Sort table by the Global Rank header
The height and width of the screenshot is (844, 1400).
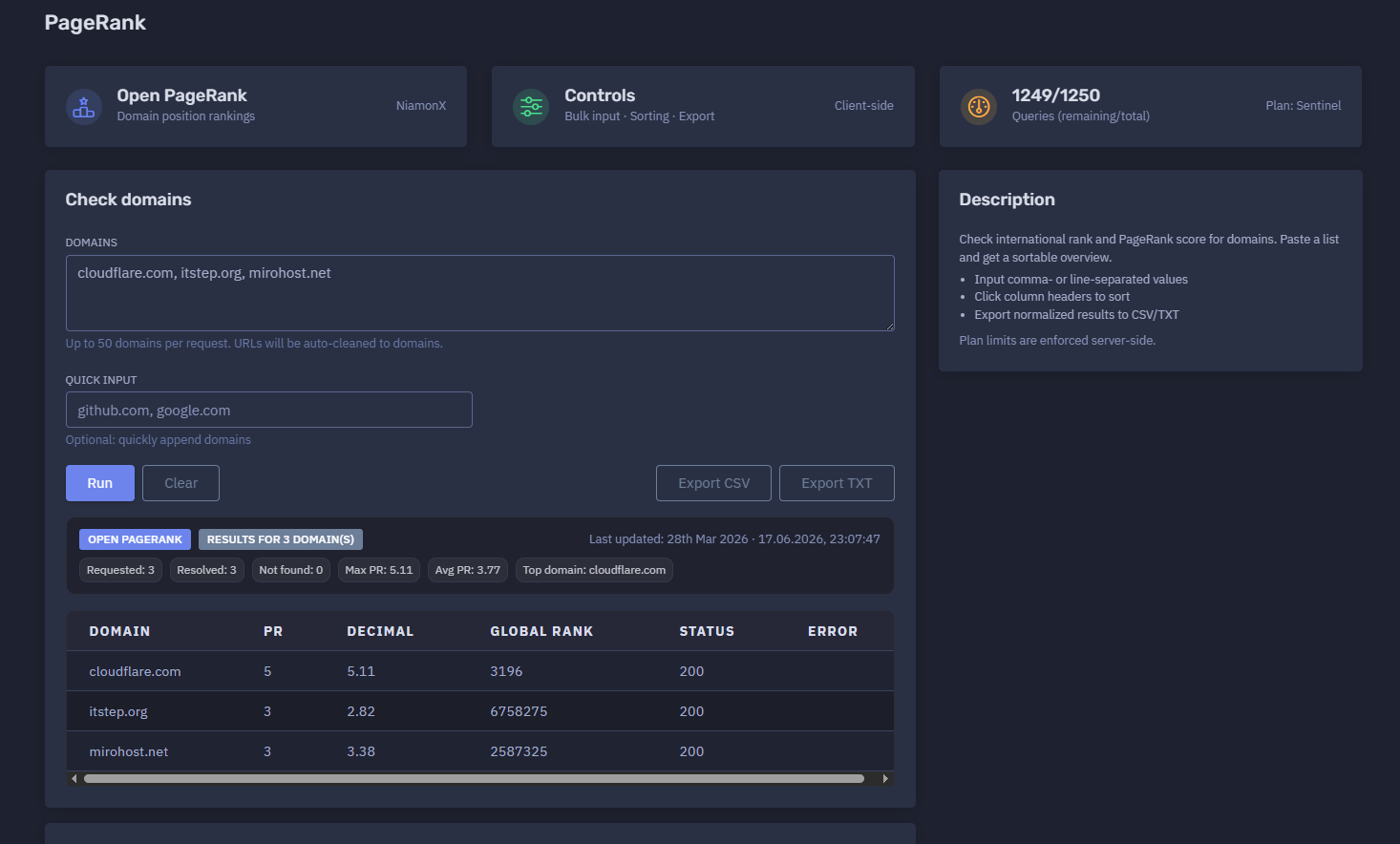pyautogui.click(x=541, y=631)
